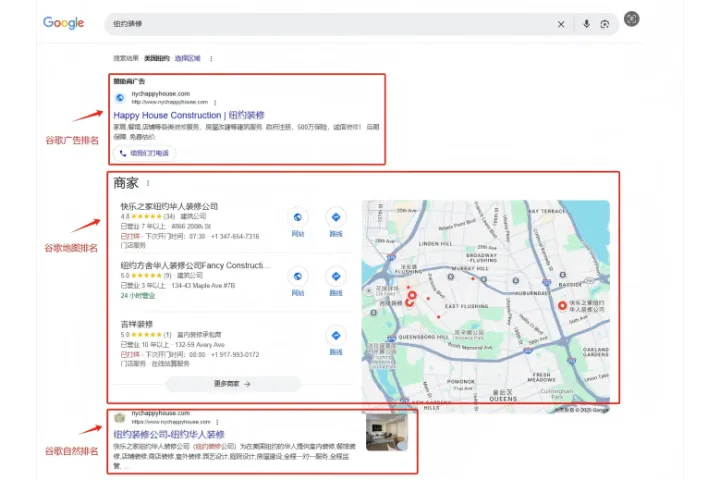The height and width of the screenshot is (480, 720).
Task: Open the Happy House Construction ad title
Action: tap(189, 115)
